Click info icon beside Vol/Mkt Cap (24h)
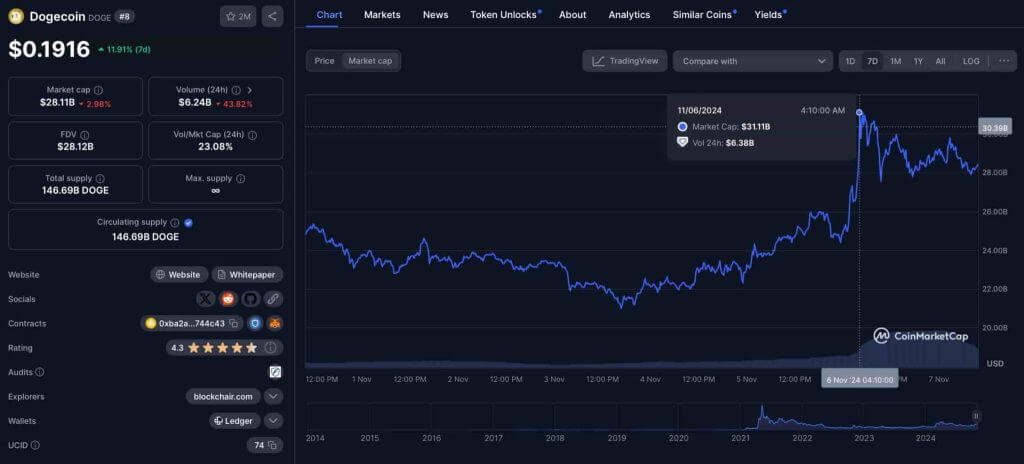Image resolution: width=1024 pixels, height=464 pixels. point(252,135)
